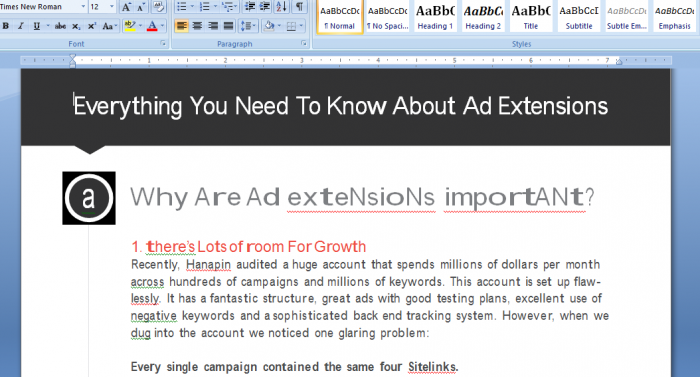The width and height of the screenshot is (700, 377).
Task: Toggle Bold formatting
Action: (6, 26)
